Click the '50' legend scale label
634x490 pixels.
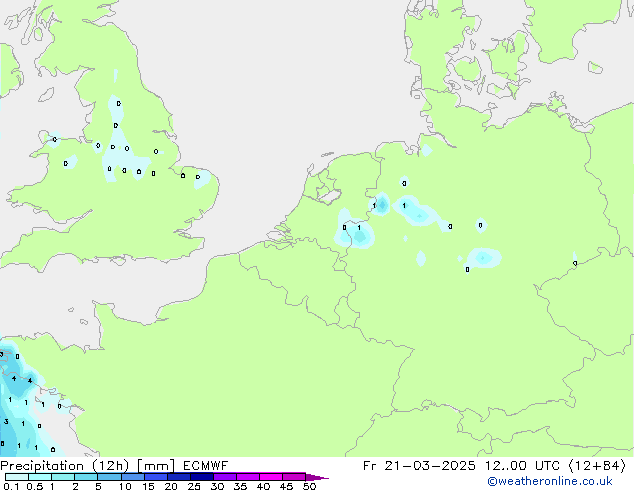point(309,486)
